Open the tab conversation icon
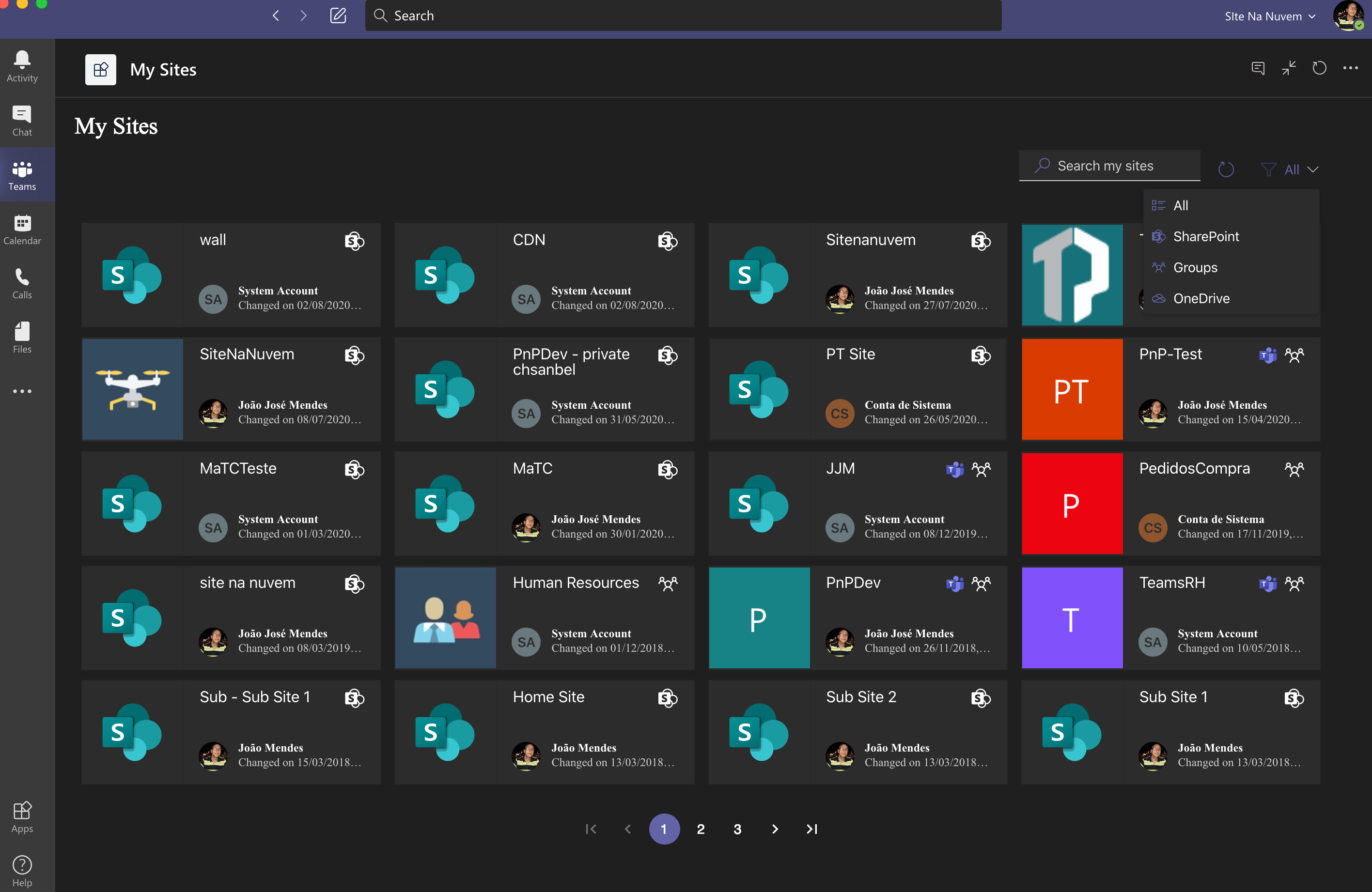This screenshot has width=1372, height=892. point(1258,69)
